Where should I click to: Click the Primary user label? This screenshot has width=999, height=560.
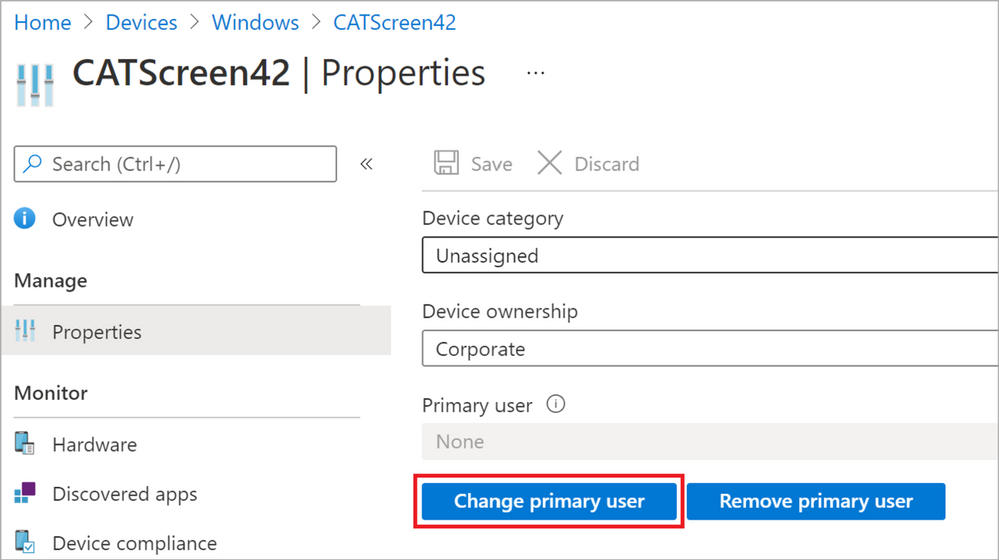point(477,405)
